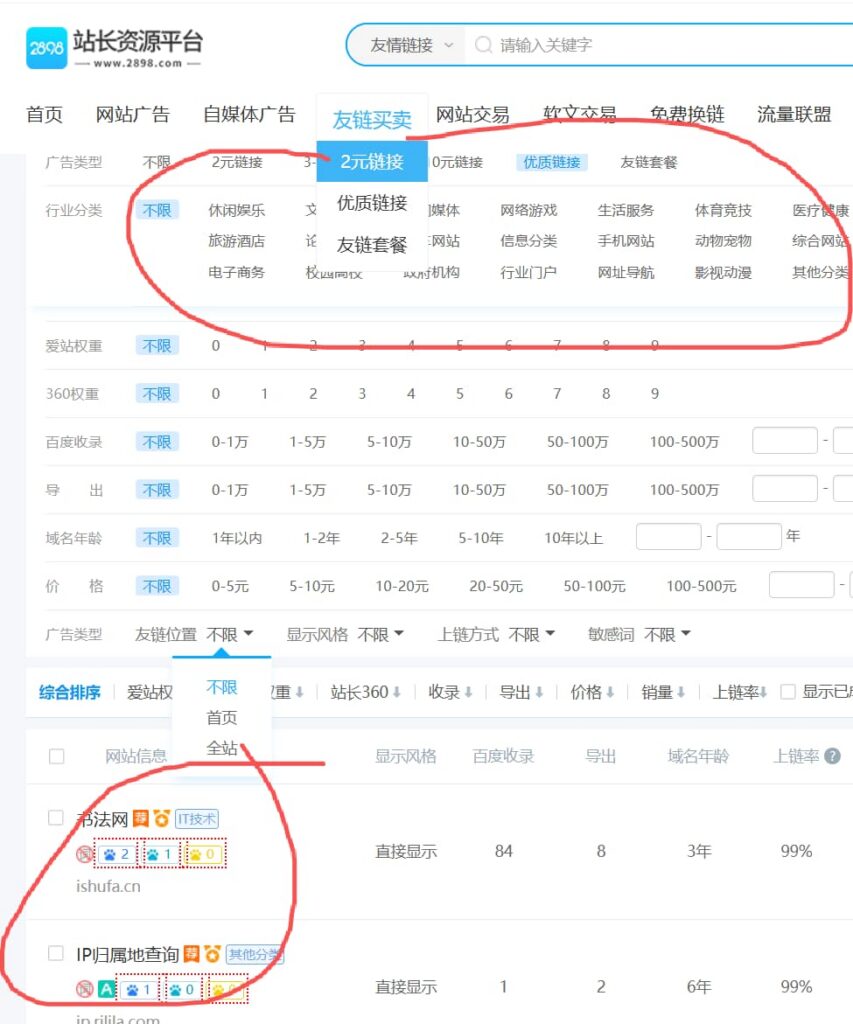The height and width of the screenshot is (1024, 853).
Task: Choose 首页 in 友链位置 list
Action: tap(221, 718)
